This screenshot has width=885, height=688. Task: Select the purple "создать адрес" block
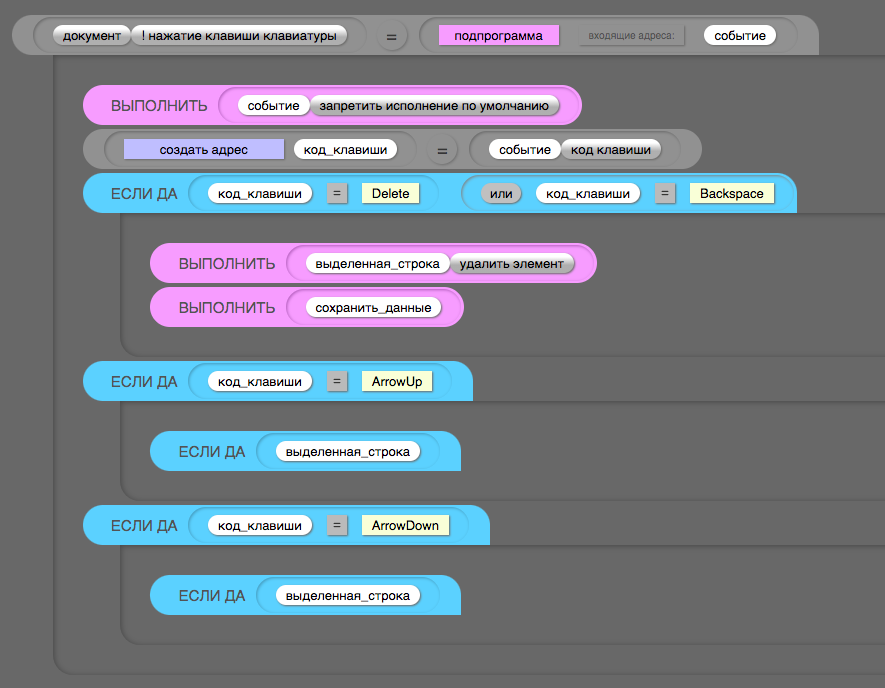tap(204, 150)
